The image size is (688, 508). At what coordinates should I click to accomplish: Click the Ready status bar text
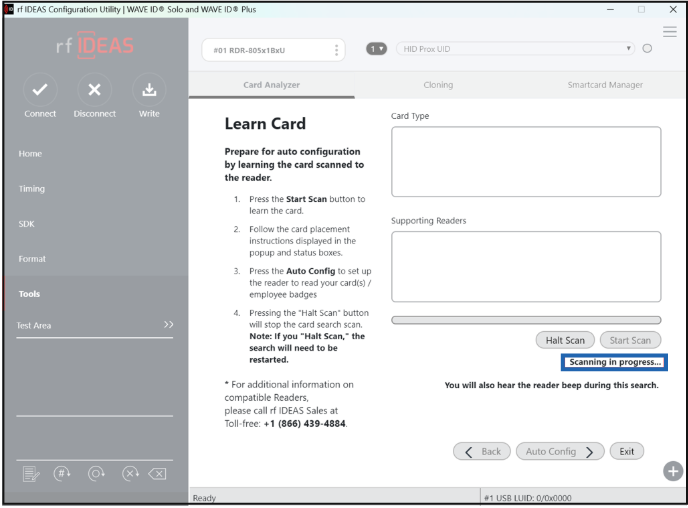(x=204, y=498)
